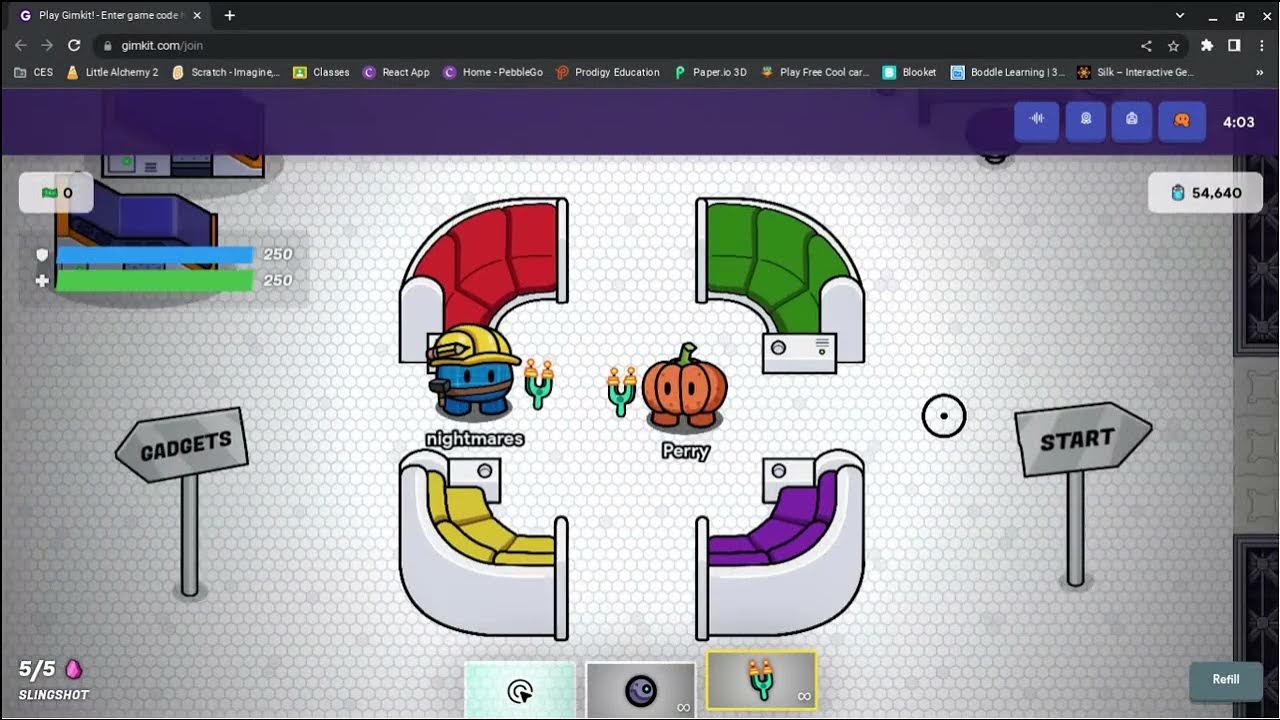Image resolution: width=1280 pixels, height=720 pixels.
Task: Click the orange character icon button in header
Action: click(1181, 120)
